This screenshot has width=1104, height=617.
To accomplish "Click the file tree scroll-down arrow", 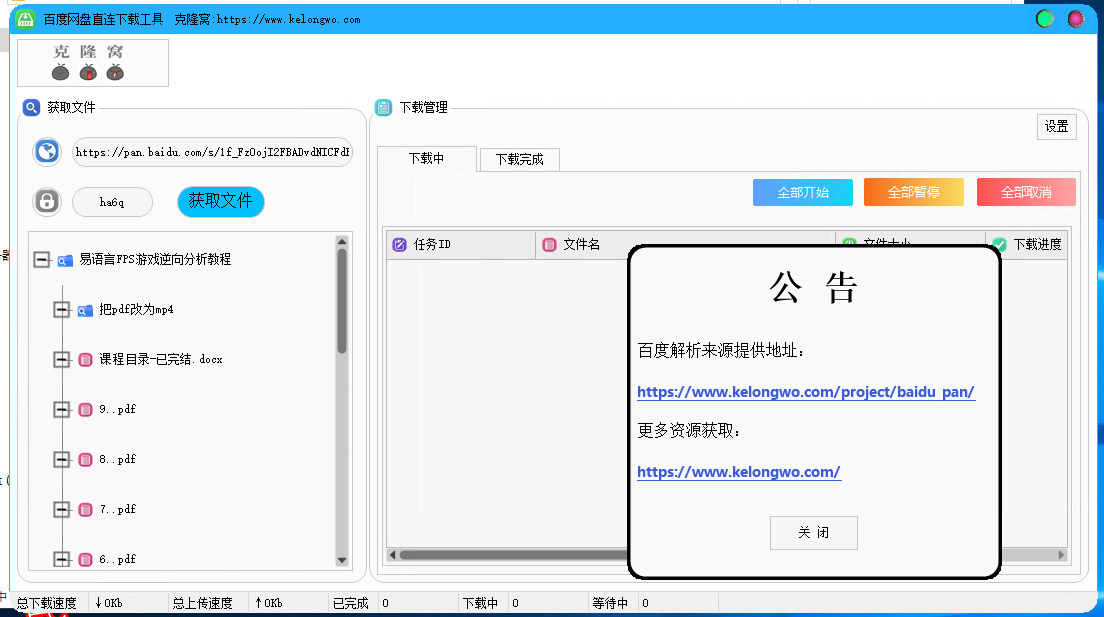I will click(341, 561).
